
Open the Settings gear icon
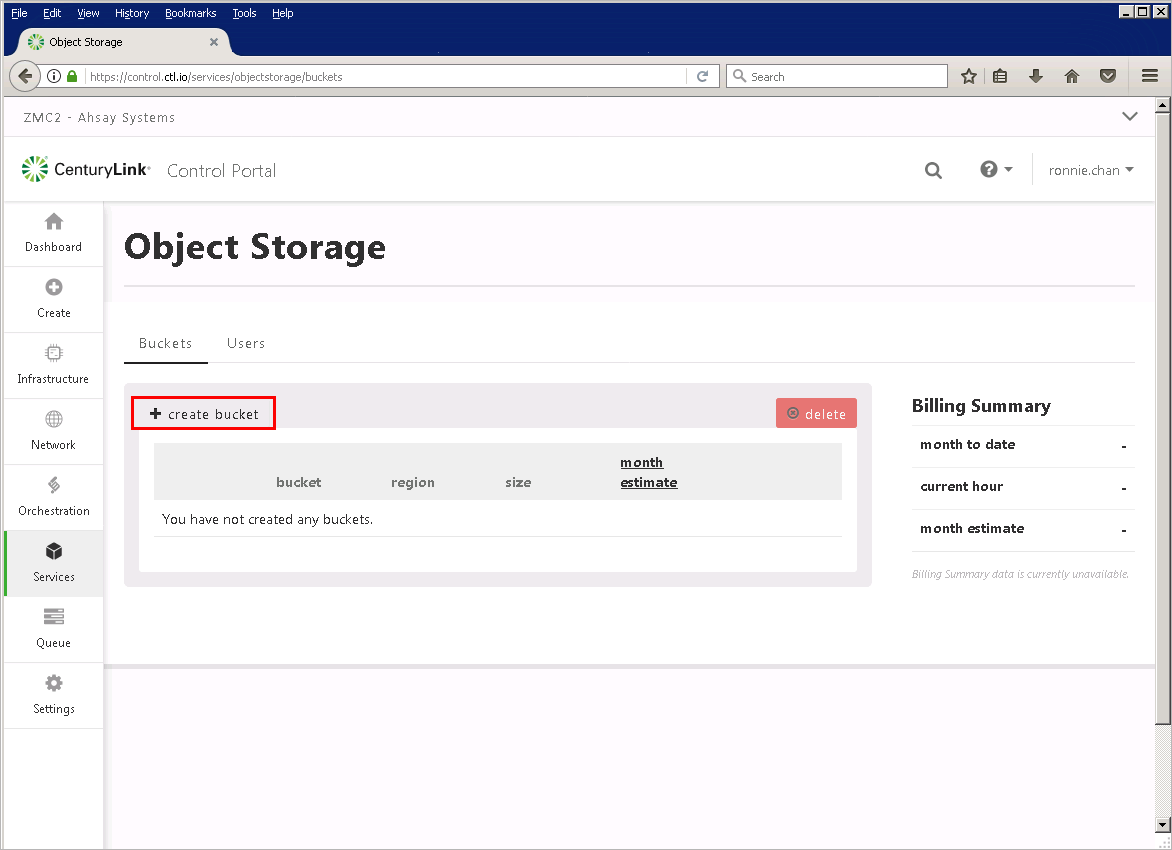pyautogui.click(x=54, y=683)
